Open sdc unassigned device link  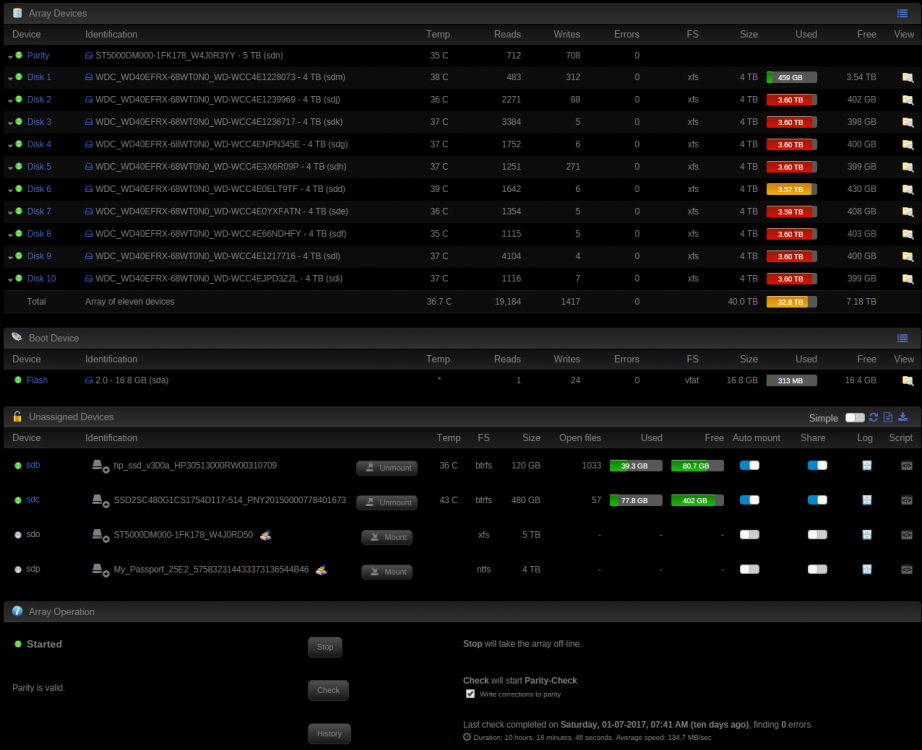click(33, 499)
